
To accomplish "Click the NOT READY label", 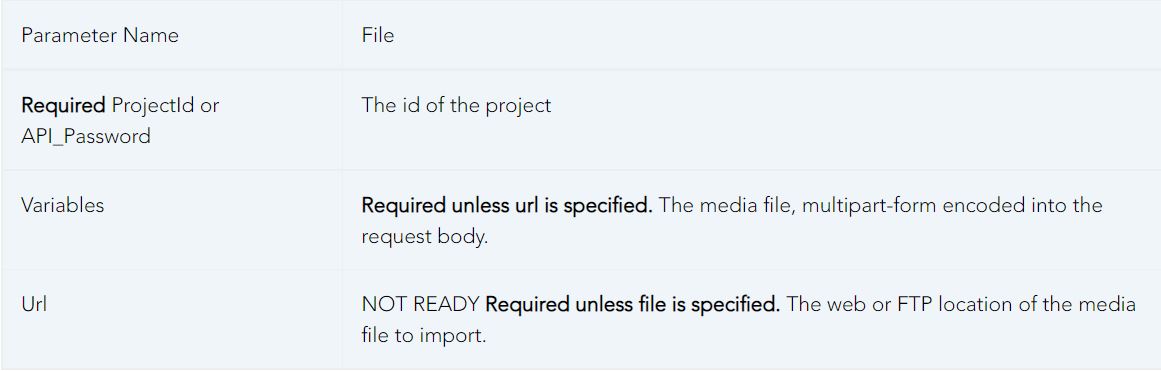I will [421, 305].
